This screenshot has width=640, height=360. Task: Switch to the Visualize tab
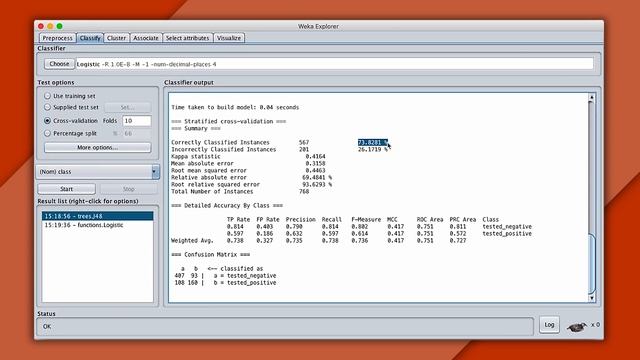pos(229,38)
